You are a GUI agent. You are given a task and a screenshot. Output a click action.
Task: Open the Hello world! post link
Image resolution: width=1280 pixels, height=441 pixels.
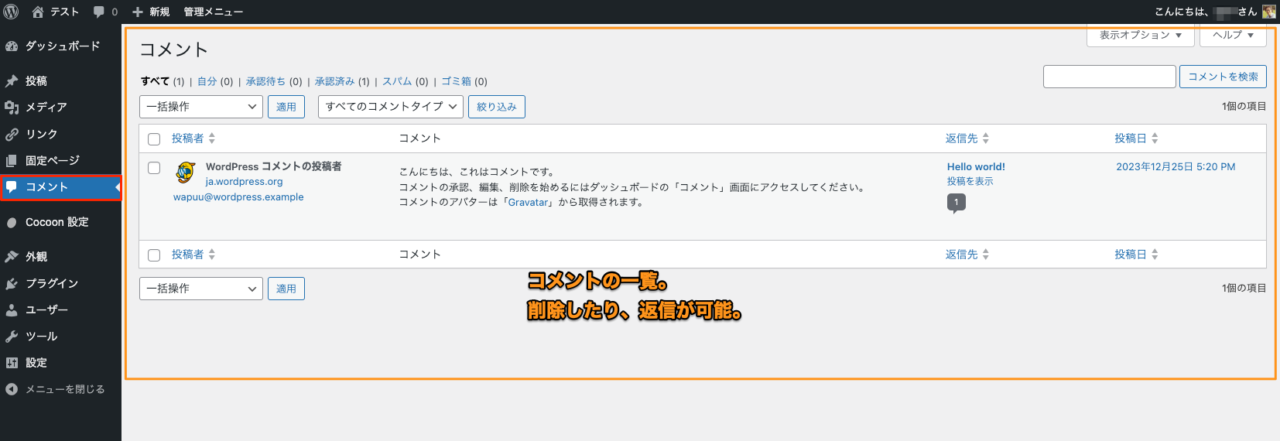pos(976,167)
